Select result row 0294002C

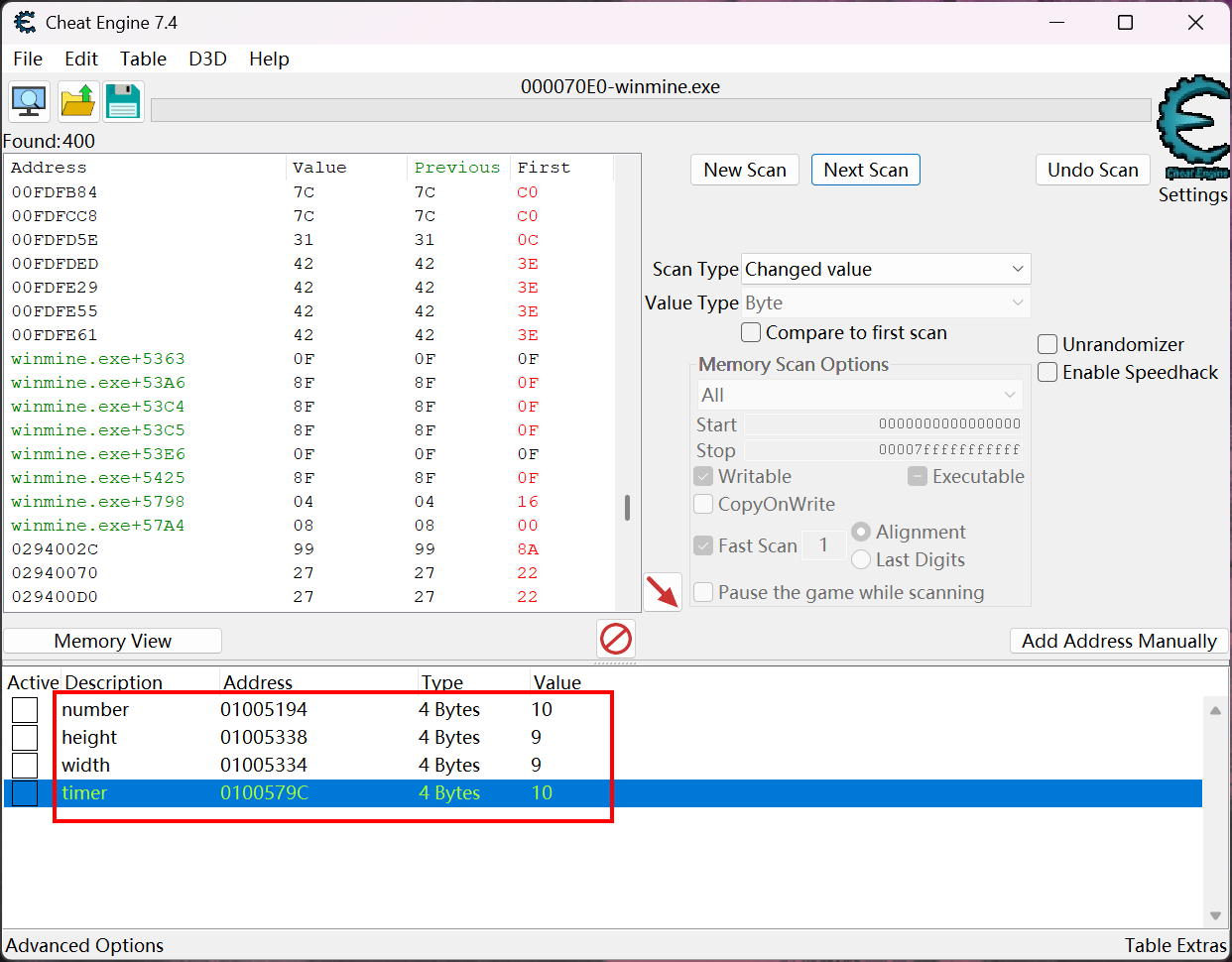coord(309,549)
